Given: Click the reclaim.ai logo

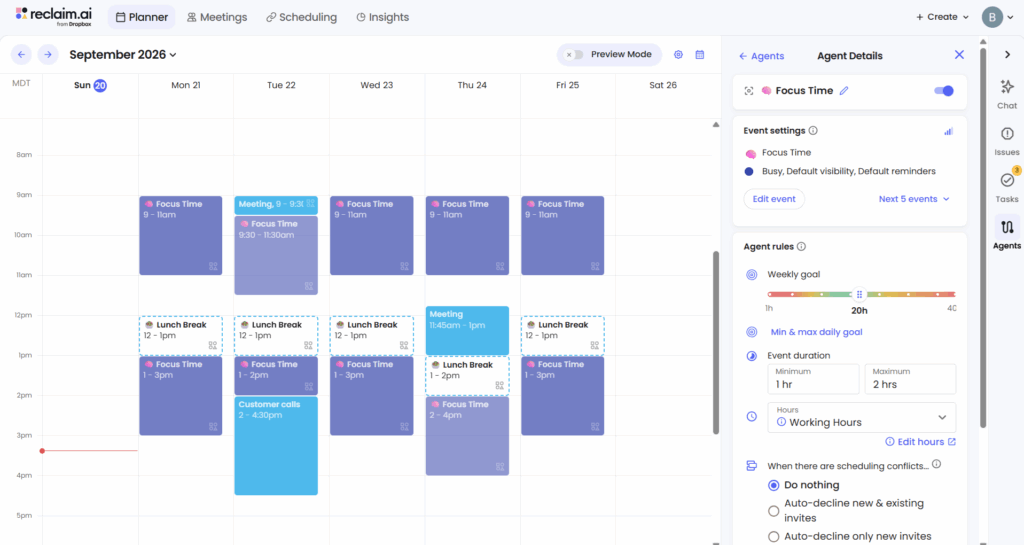Looking at the screenshot, I should click(54, 16).
